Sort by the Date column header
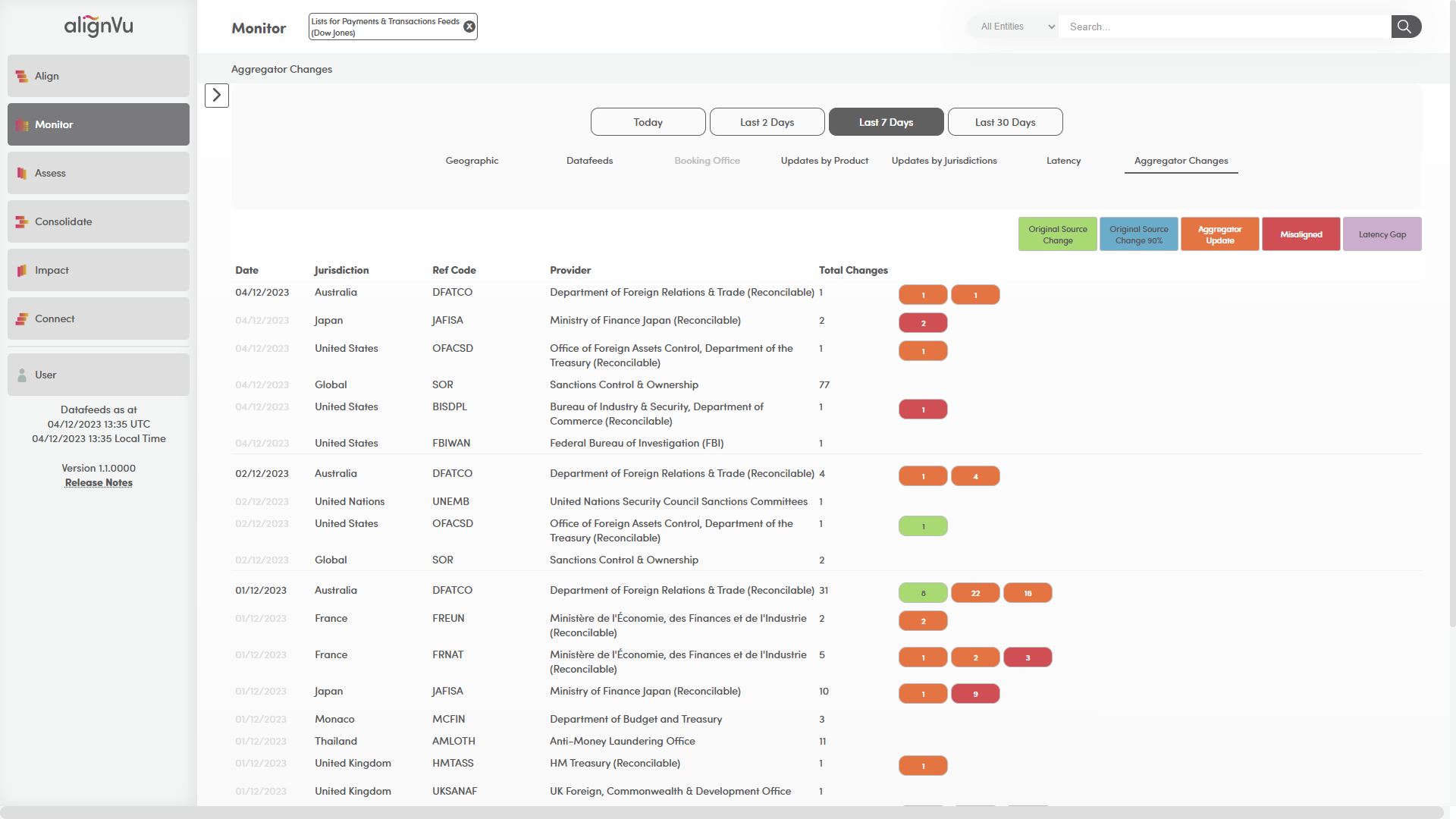 [246, 270]
